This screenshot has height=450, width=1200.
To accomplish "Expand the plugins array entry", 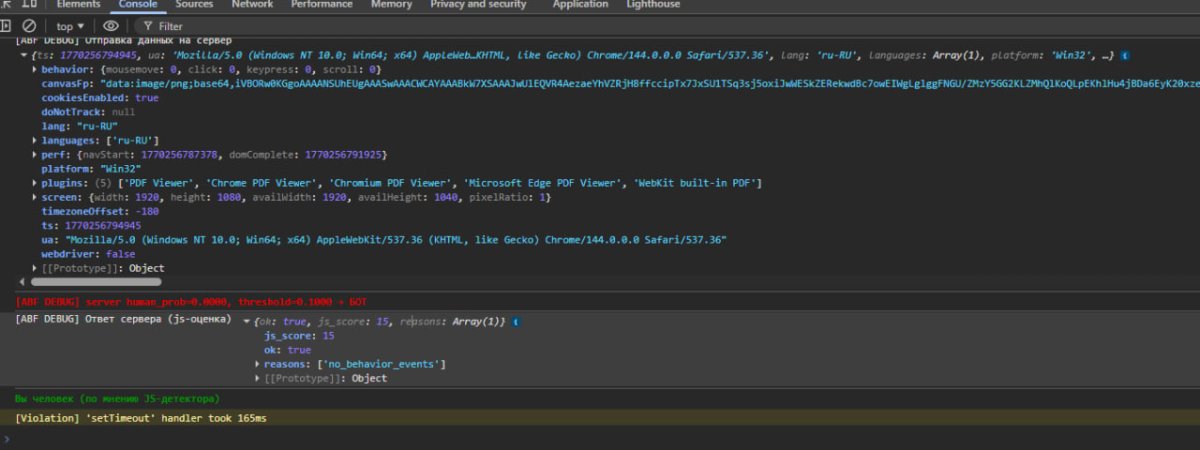I will click(36, 183).
